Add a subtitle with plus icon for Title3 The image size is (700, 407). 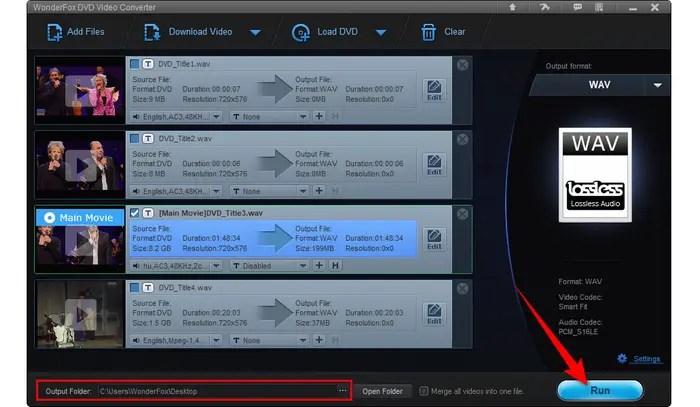[x=319, y=266]
